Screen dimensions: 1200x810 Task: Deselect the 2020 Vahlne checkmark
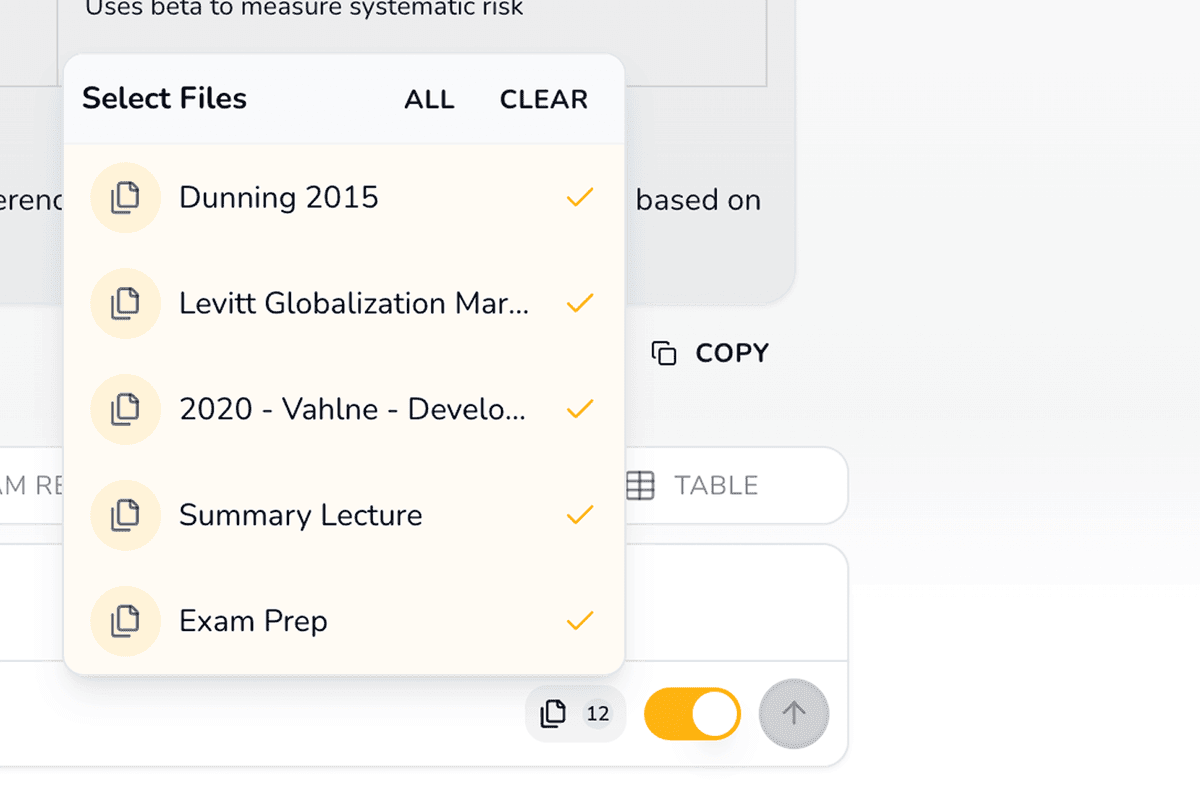[580, 409]
